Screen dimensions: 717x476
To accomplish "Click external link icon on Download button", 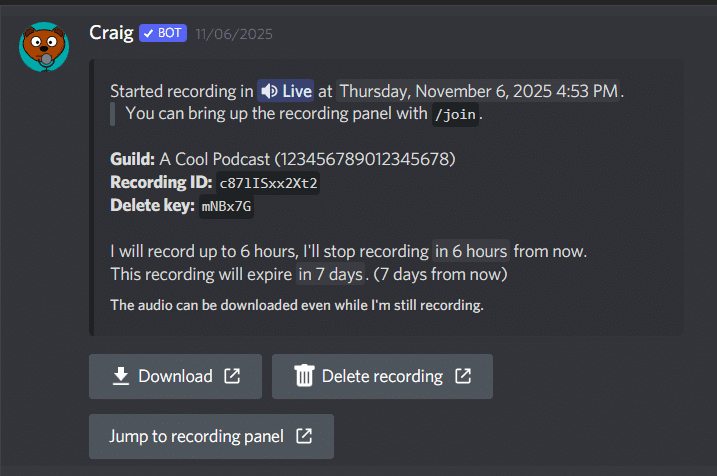I will pyautogui.click(x=232, y=376).
